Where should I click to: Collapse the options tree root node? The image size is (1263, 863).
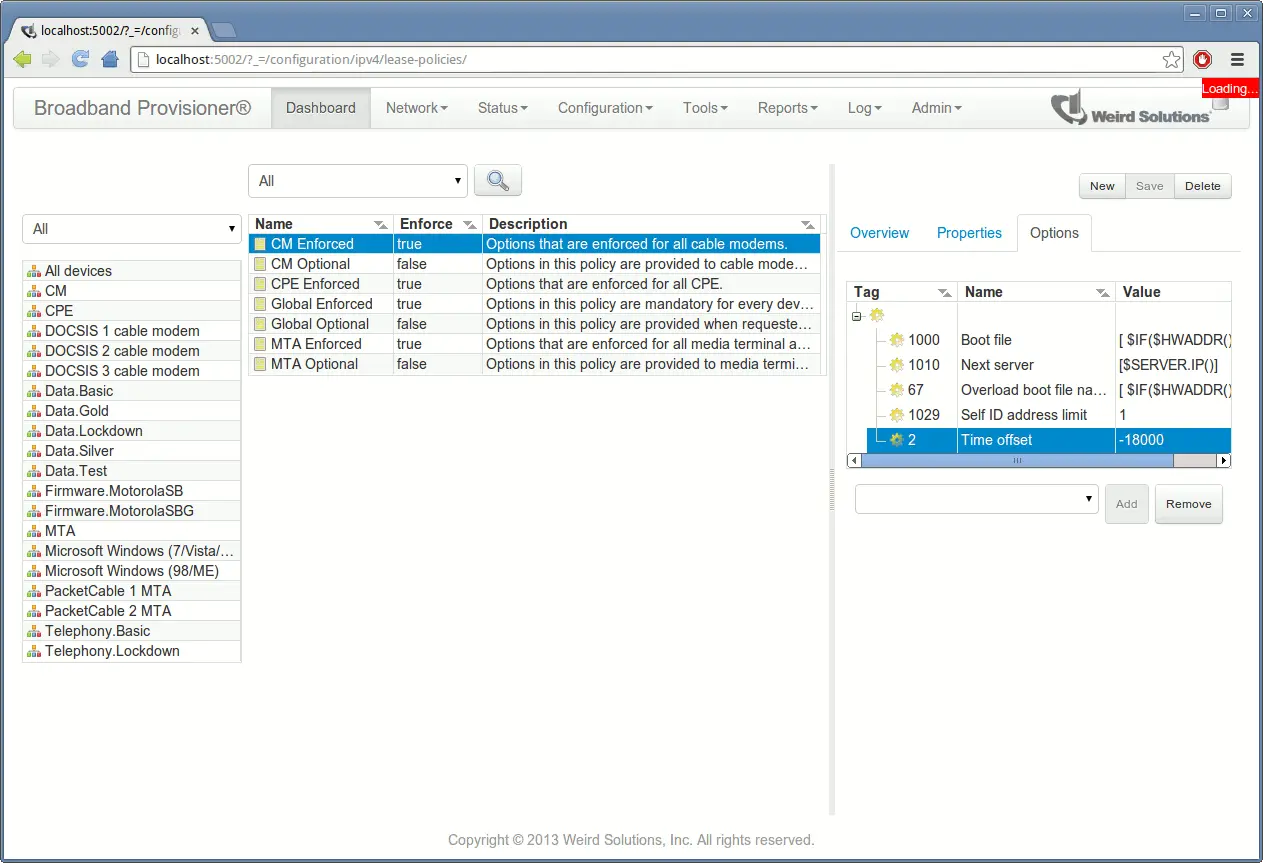pyautogui.click(x=855, y=315)
